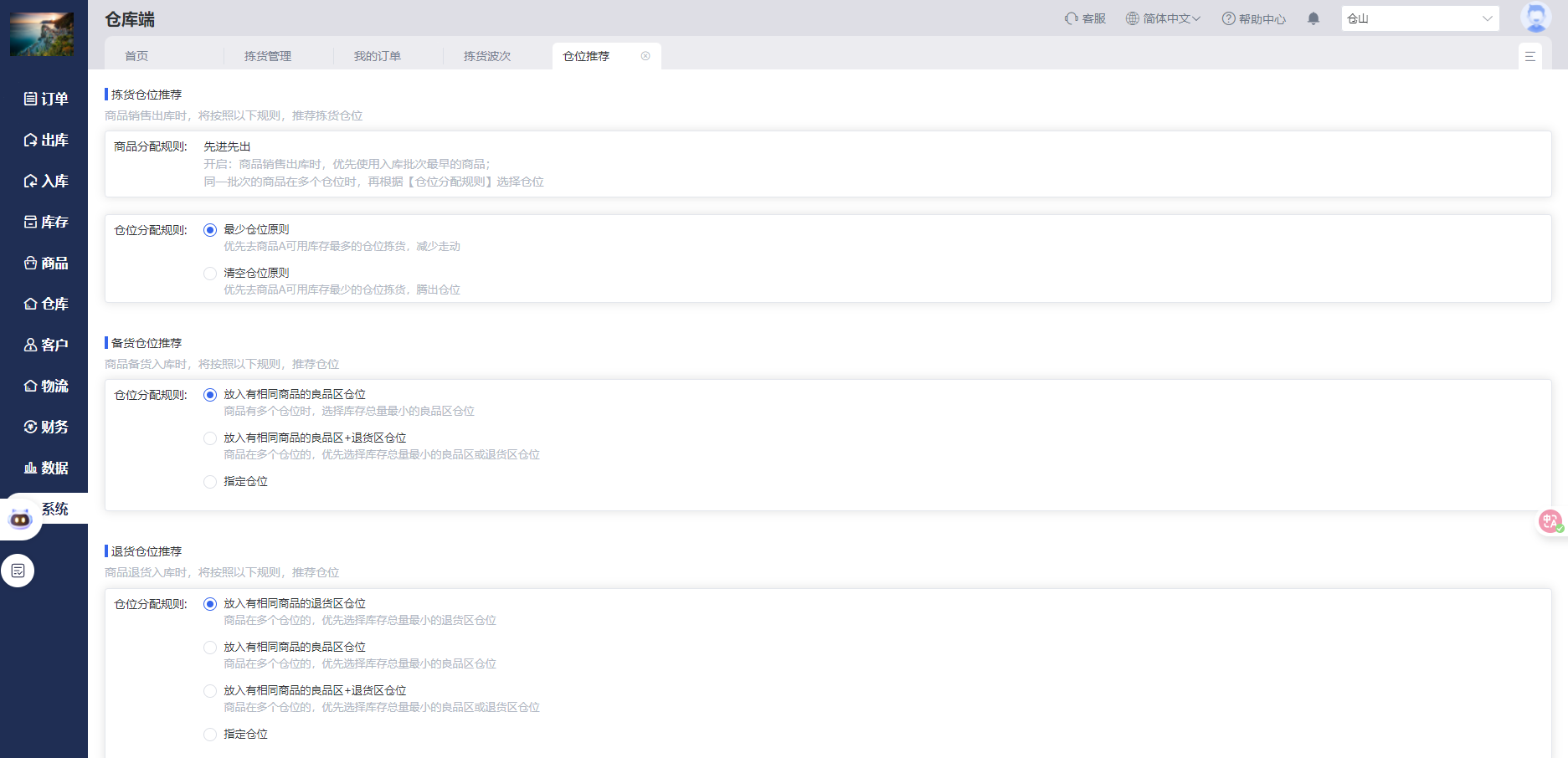Click the robot assistant icon in sidebar
1568x758 pixels.
(x=20, y=520)
